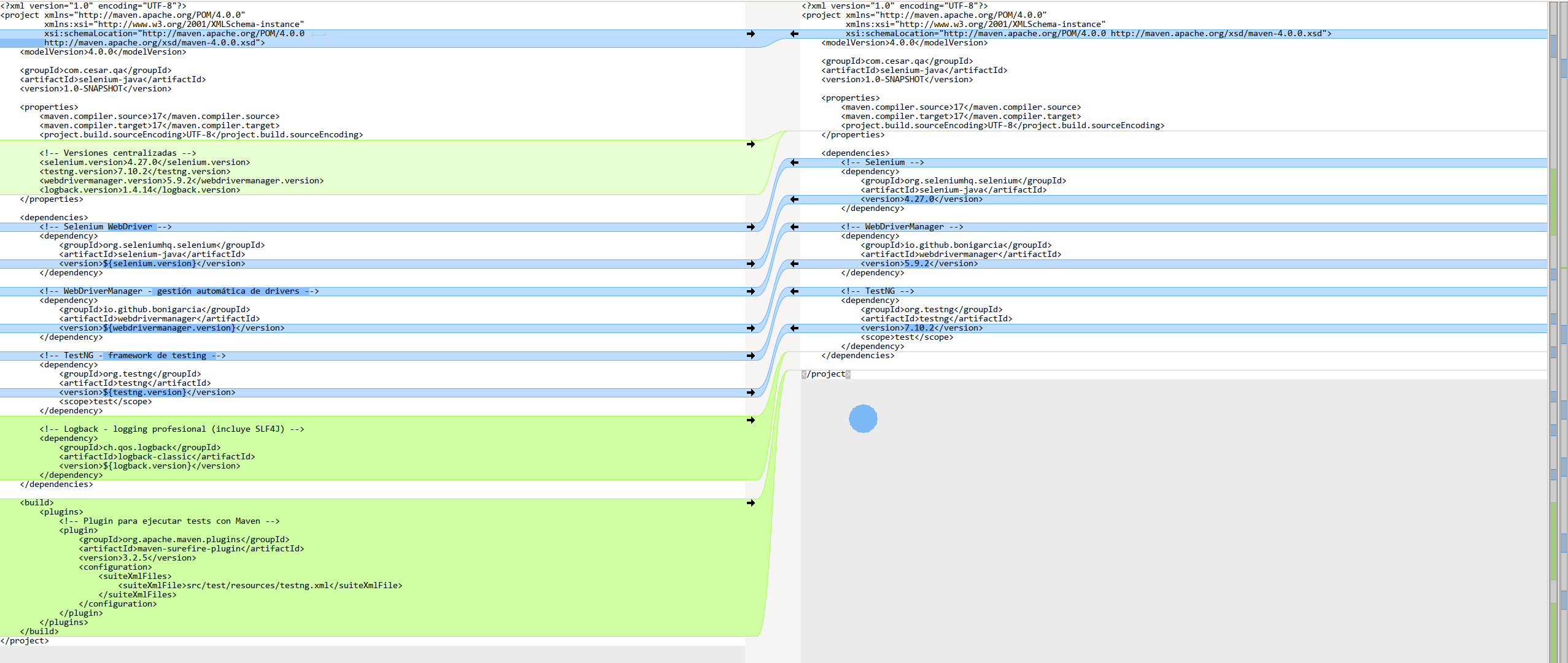This screenshot has width=1568, height=663.
Task: Pull version 5.9.2 line into left pane
Action: click(x=794, y=264)
